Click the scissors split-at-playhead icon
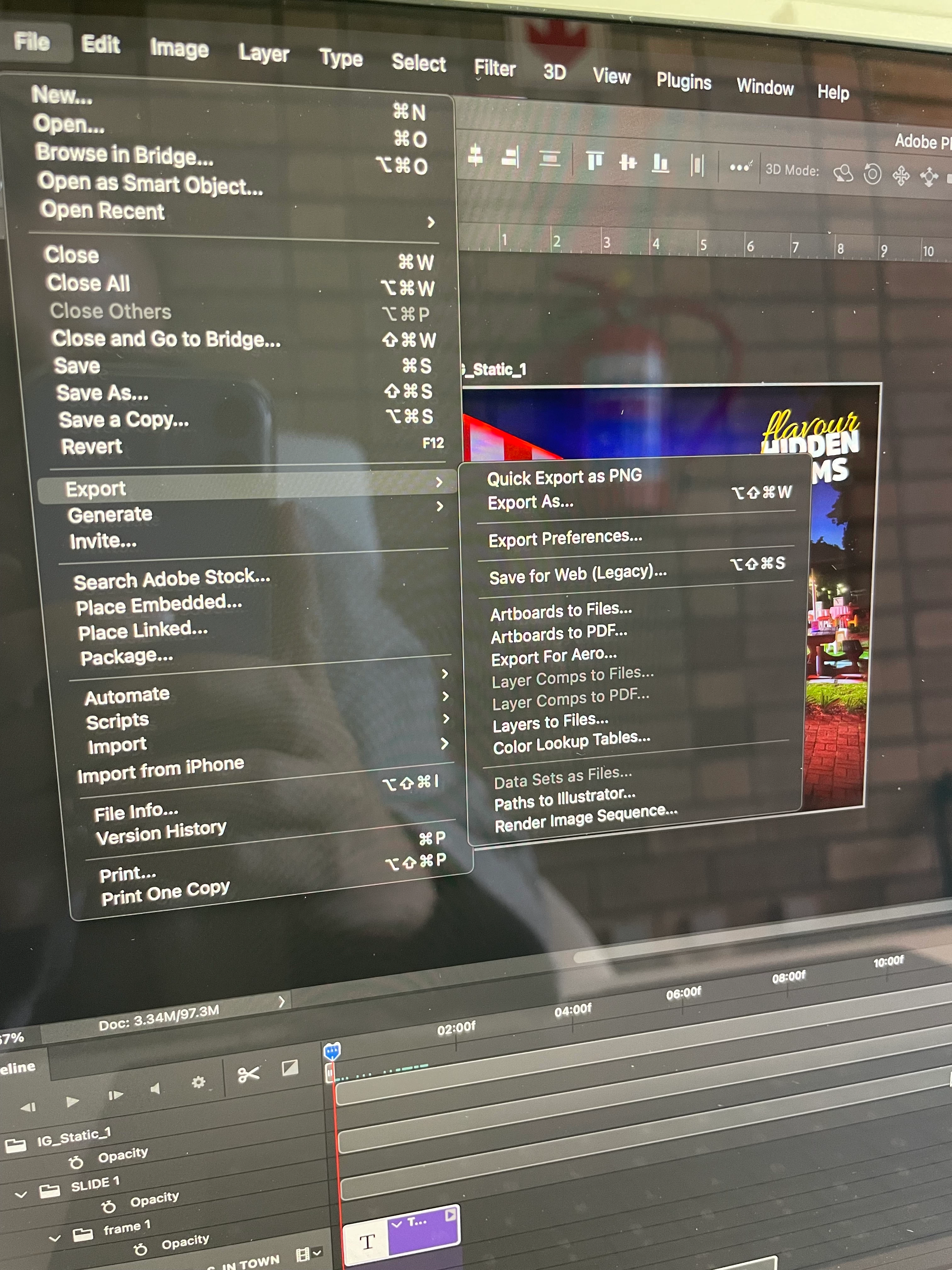Screen dimensions: 952x1270 (x=248, y=1074)
